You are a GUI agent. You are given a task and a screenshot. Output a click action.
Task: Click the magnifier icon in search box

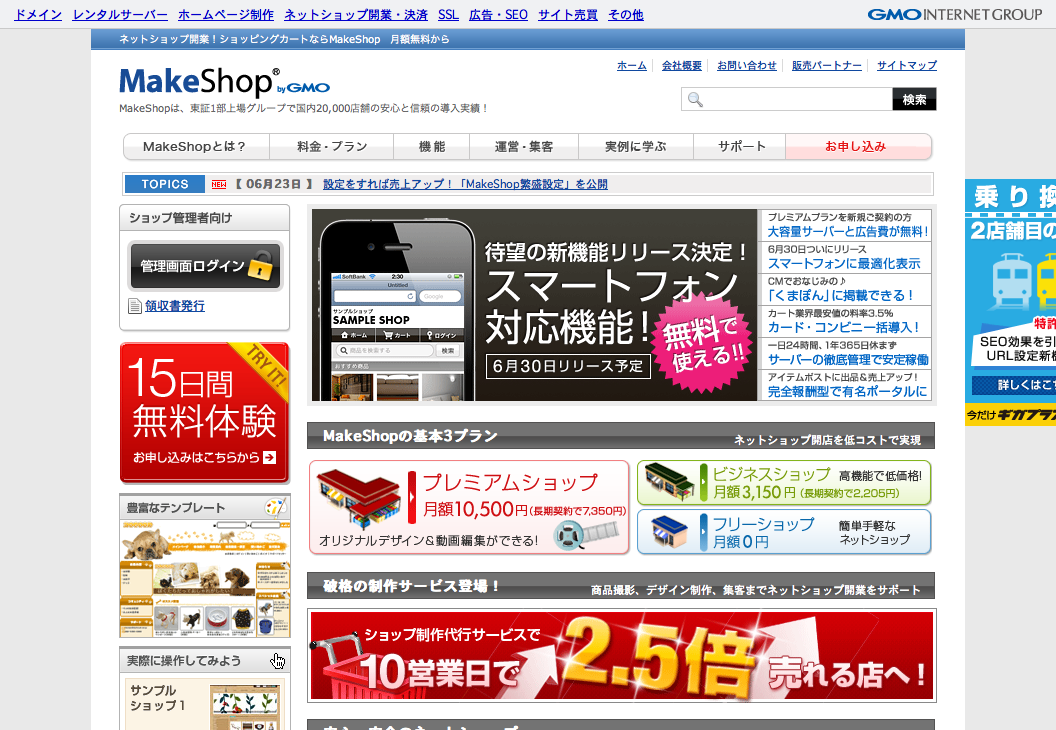(x=695, y=100)
